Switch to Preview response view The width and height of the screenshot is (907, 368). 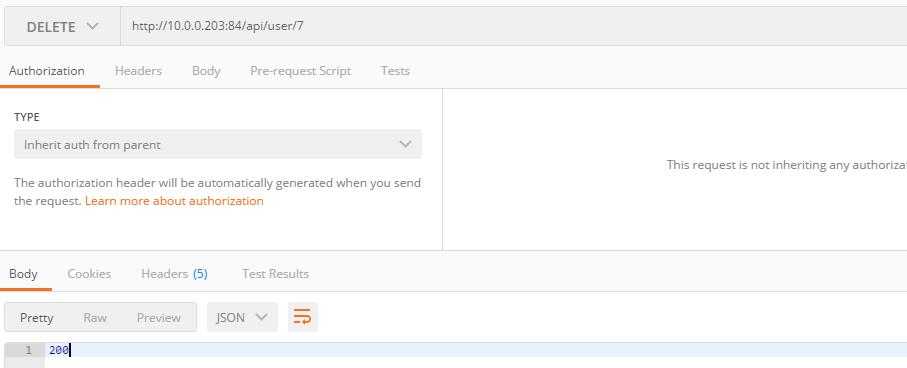click(x=158, y=318)
